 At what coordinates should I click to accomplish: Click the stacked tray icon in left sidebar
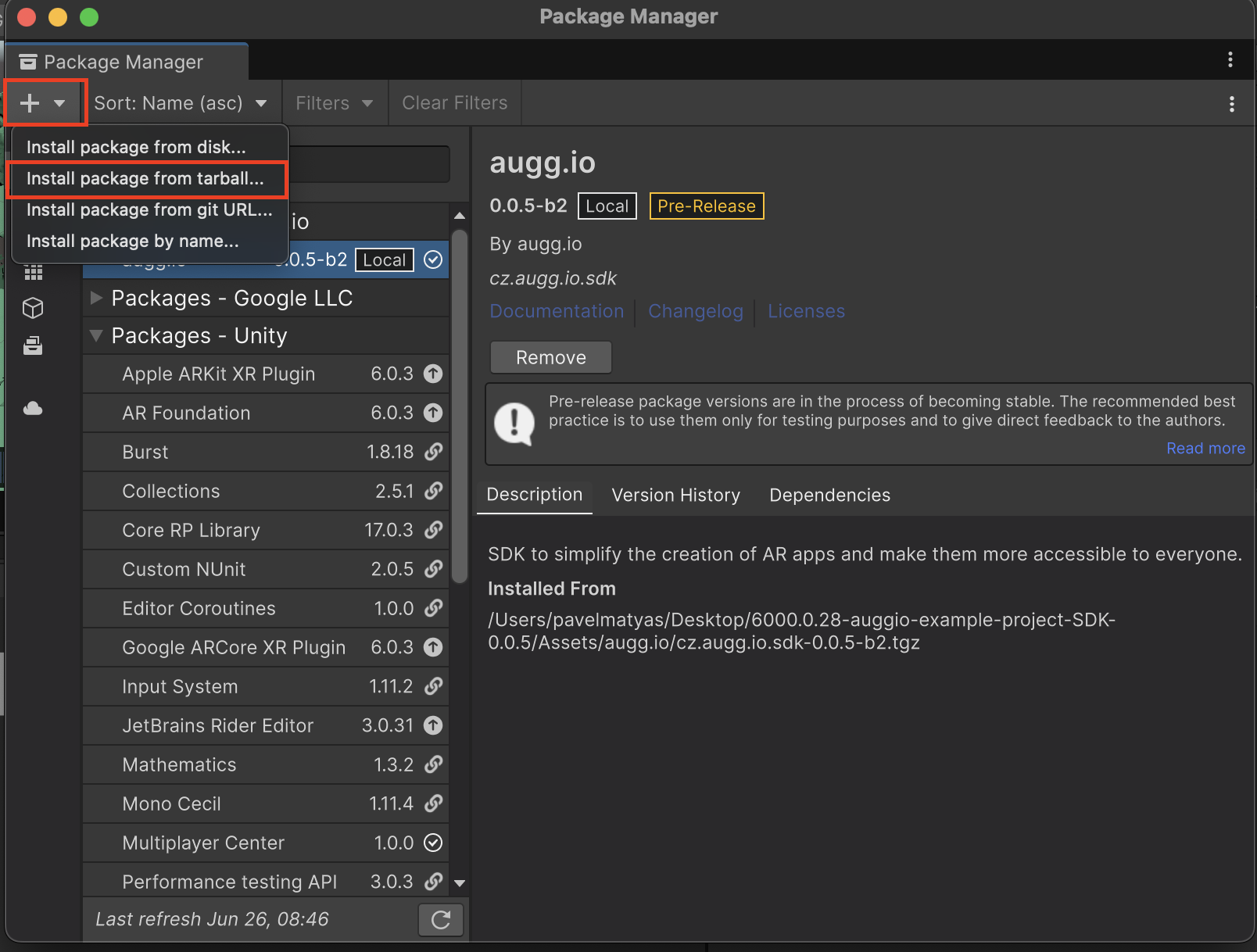coord(33,345)
